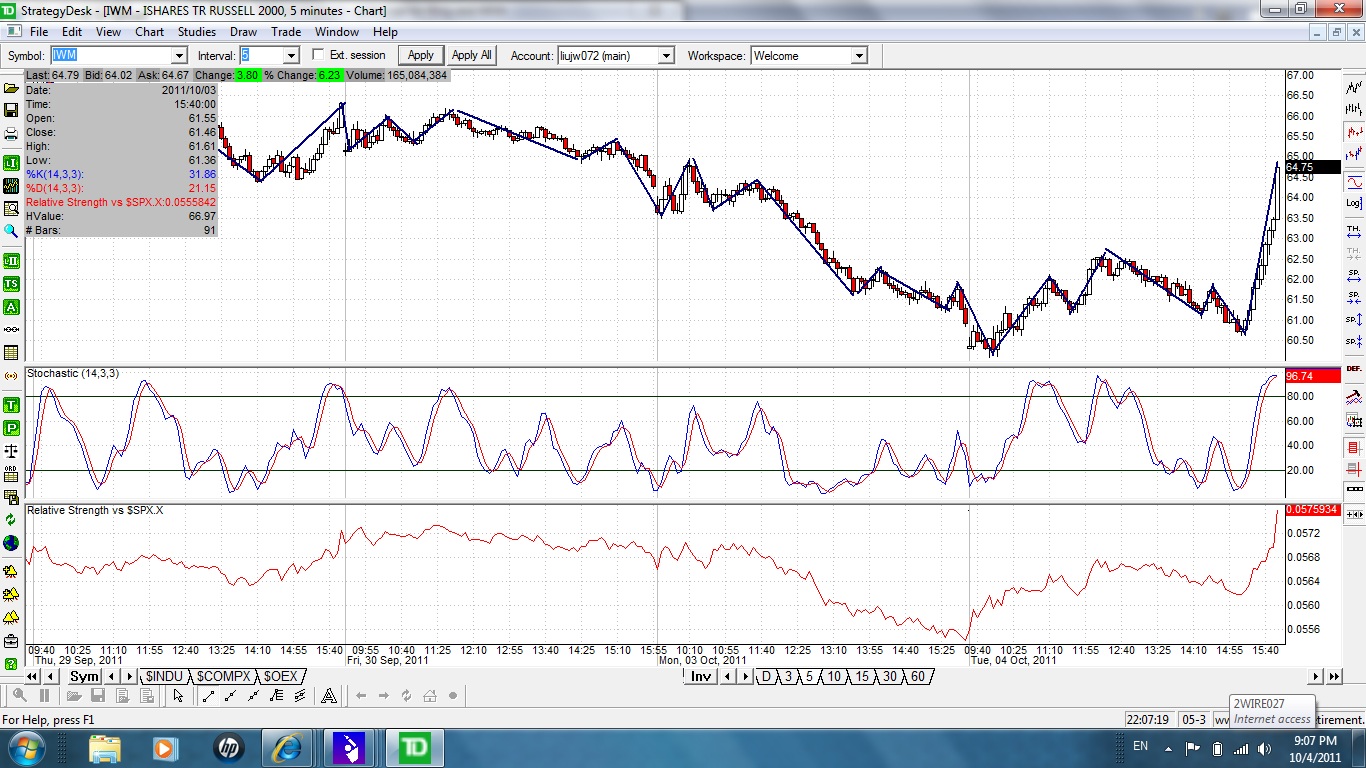Click the Apply All button

tap(472, 55)
